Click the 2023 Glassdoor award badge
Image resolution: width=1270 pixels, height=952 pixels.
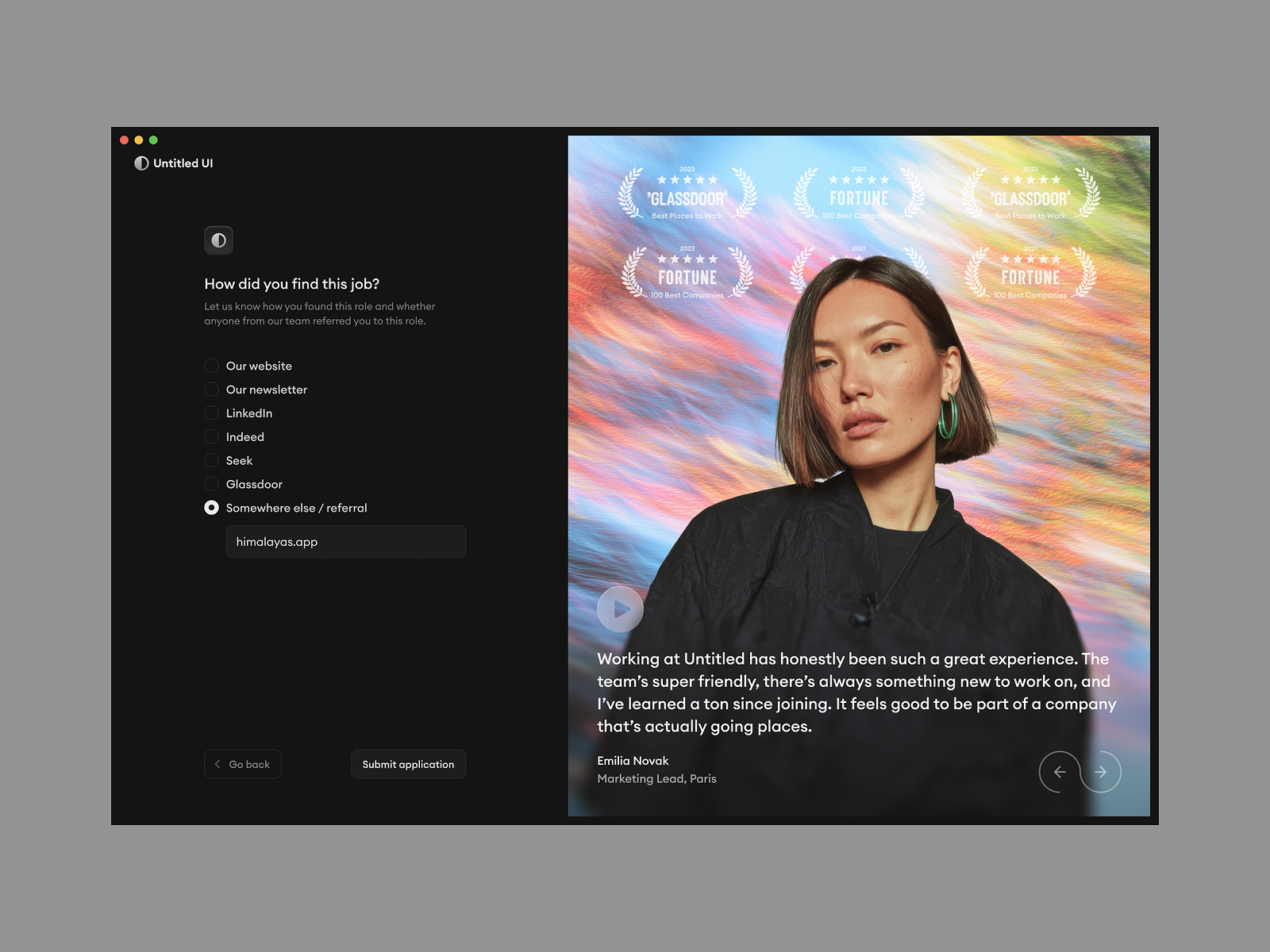pyautogui.click(x=685, y=192)
